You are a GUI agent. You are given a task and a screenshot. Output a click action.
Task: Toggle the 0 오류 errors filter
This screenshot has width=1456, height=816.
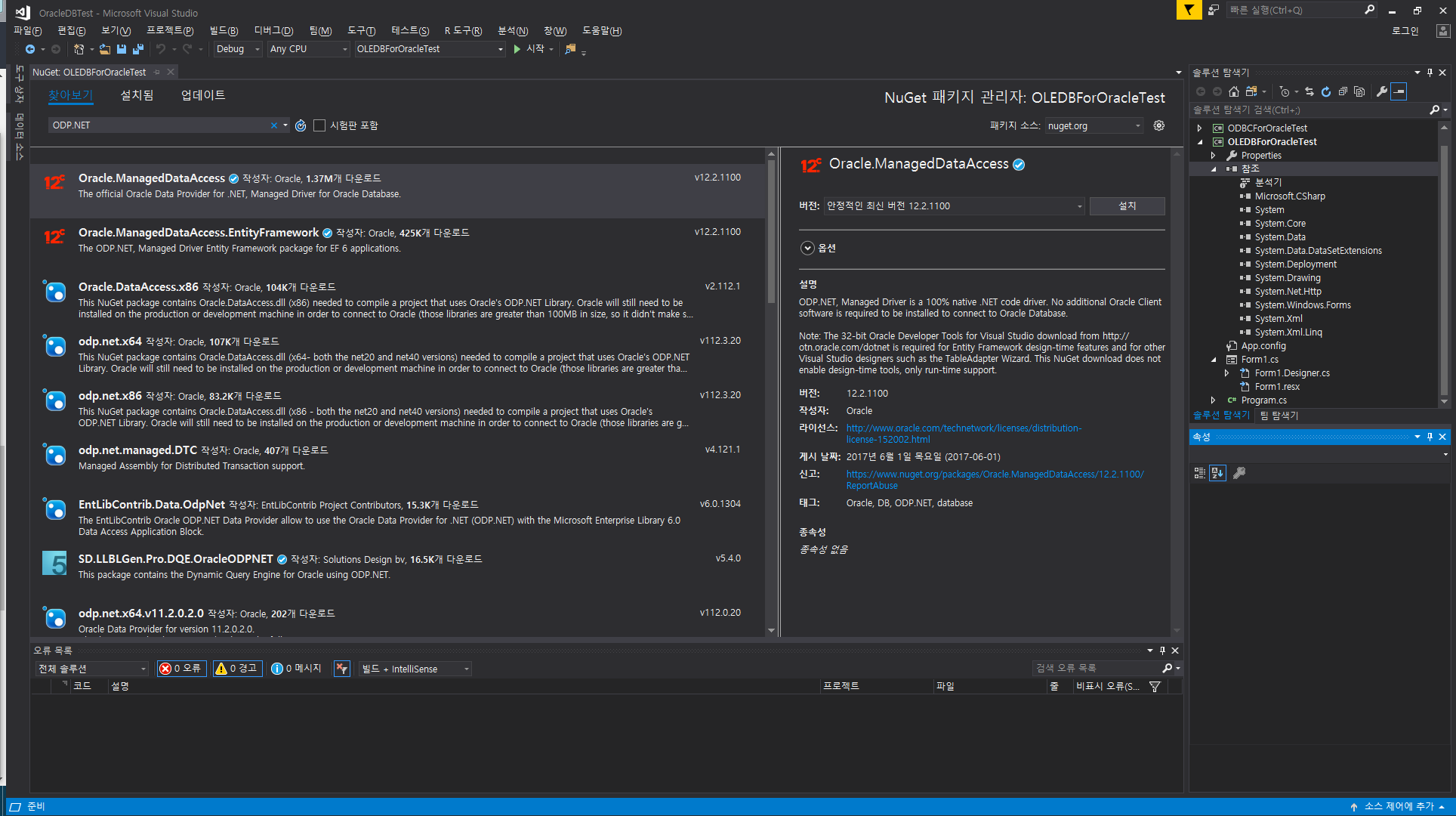(x=180, y=669)
